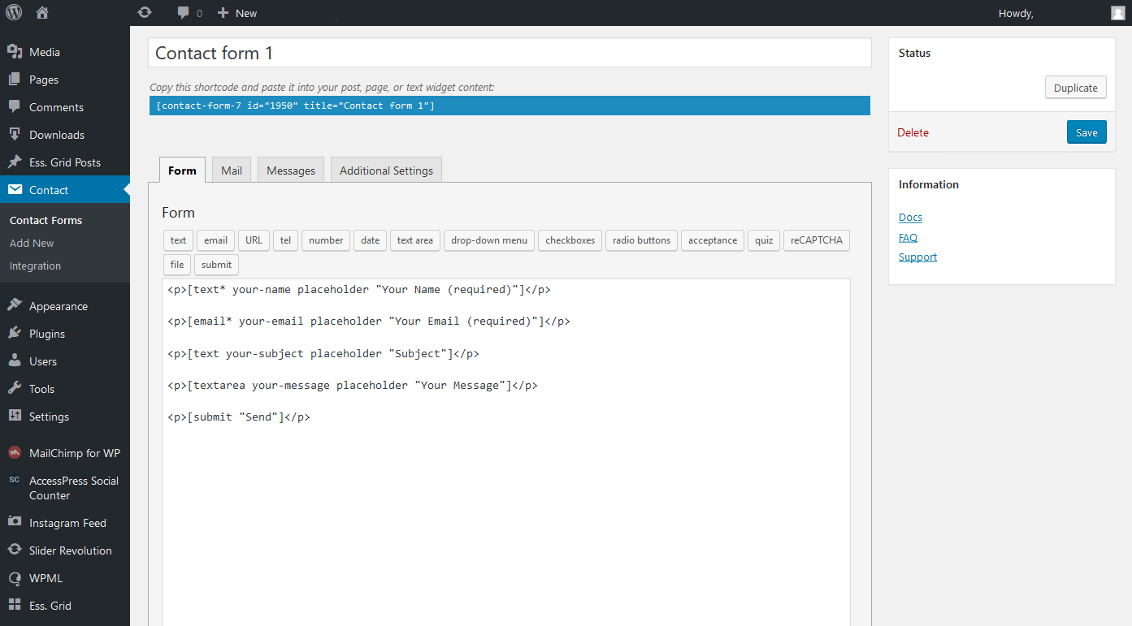Click the Contact form 1 title field
Image resolution: width=1132 pixels, height=626 pixels.
point(509,53)
